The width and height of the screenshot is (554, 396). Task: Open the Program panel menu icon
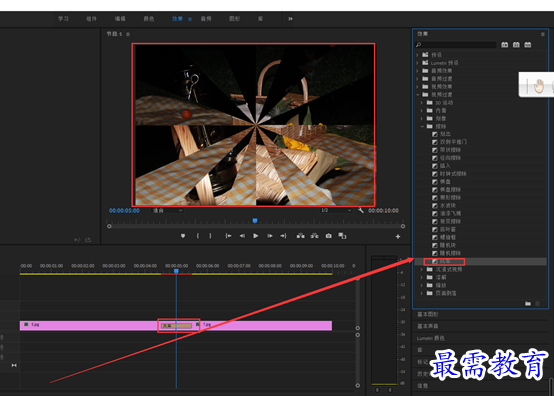click(x=128, y=34)
